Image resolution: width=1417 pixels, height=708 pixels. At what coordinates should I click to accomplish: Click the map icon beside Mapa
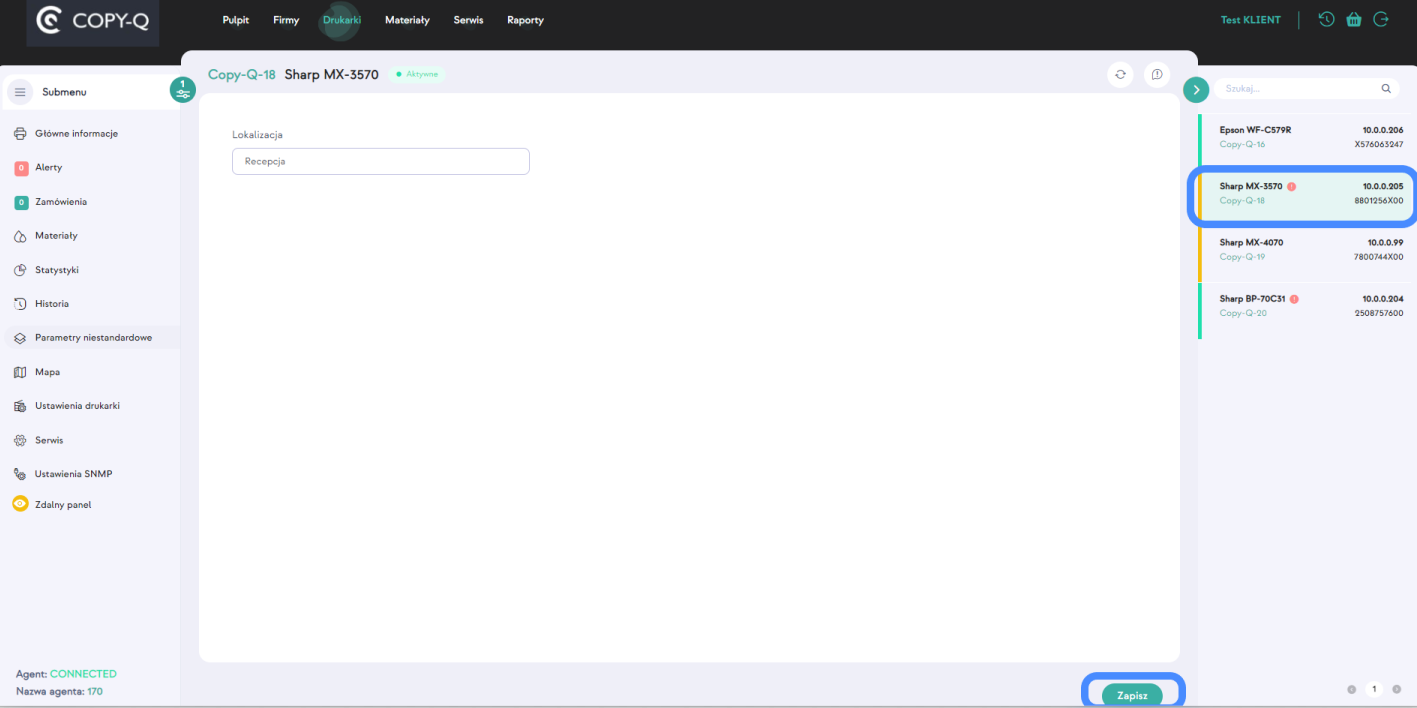click(20, 372)
